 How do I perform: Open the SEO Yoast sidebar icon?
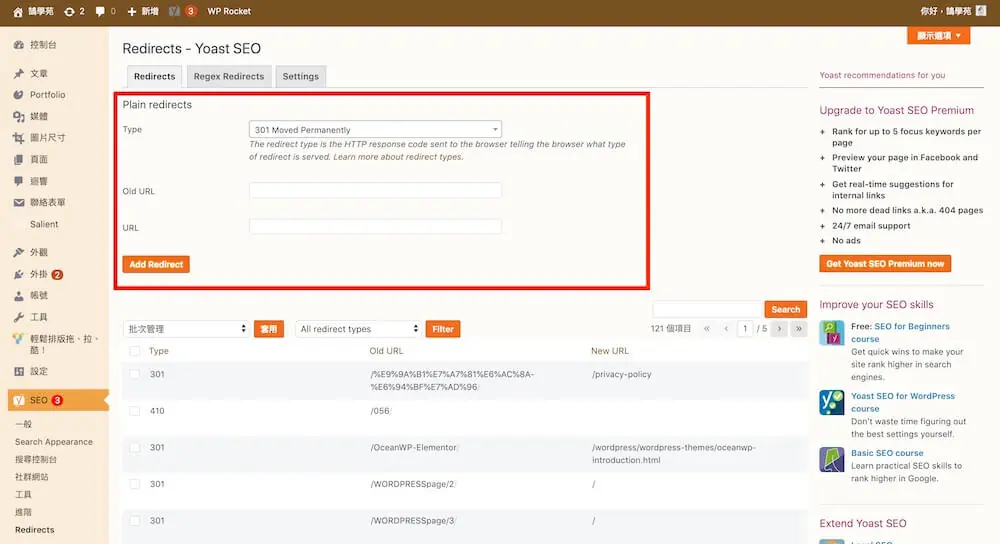[18, 401]
